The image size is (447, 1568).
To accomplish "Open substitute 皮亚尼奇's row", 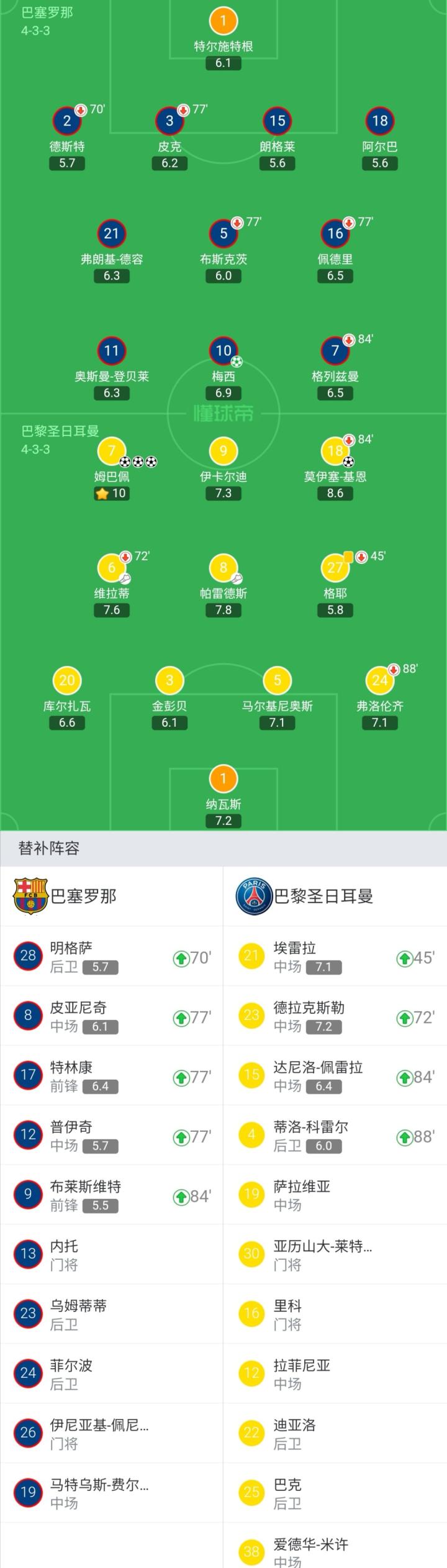I will (x=112, y=1017).
